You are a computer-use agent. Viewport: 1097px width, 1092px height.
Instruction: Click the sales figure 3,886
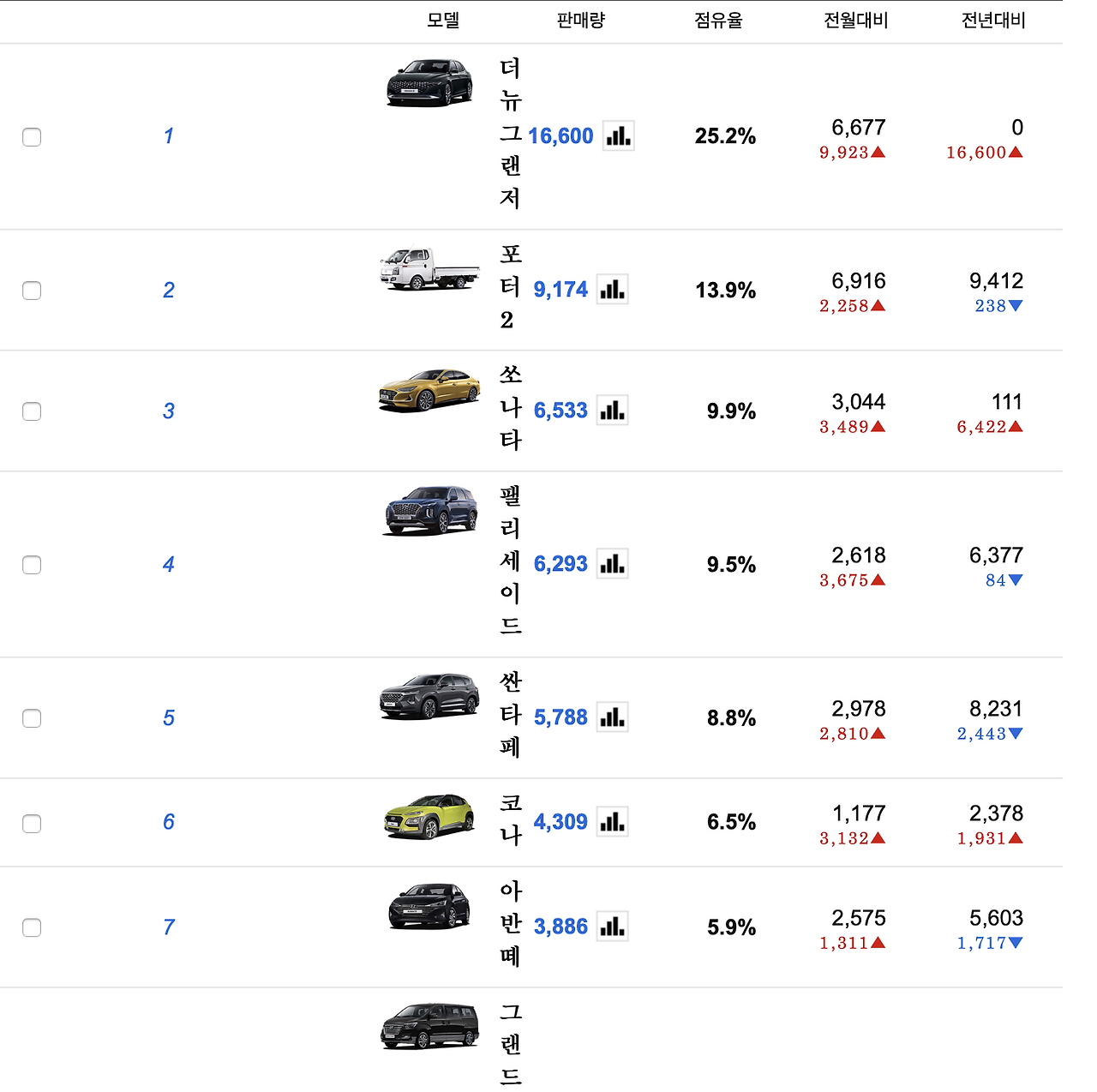click(560, 926)
